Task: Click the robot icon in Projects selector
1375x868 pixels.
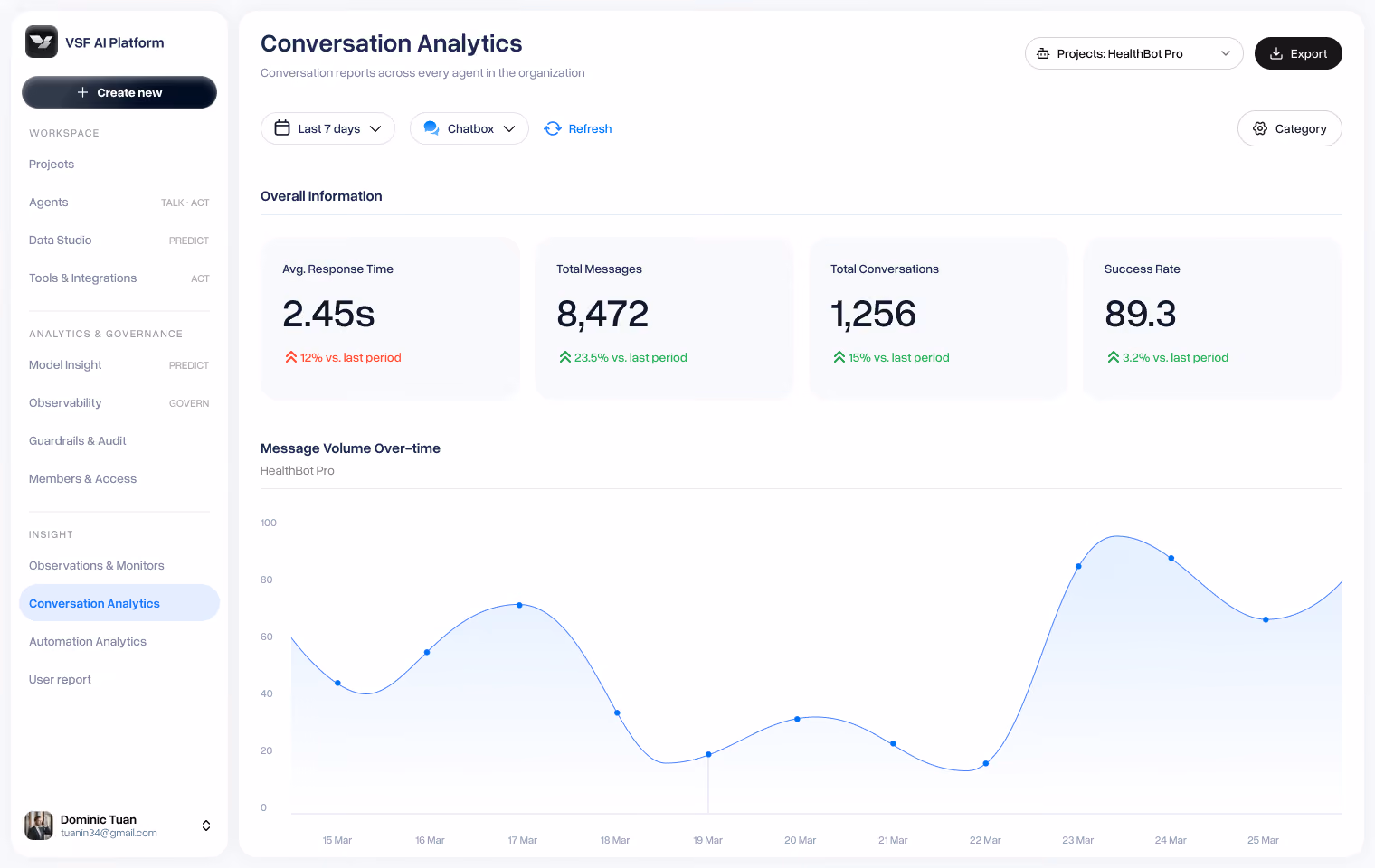Action: (x=1043, y=53)
